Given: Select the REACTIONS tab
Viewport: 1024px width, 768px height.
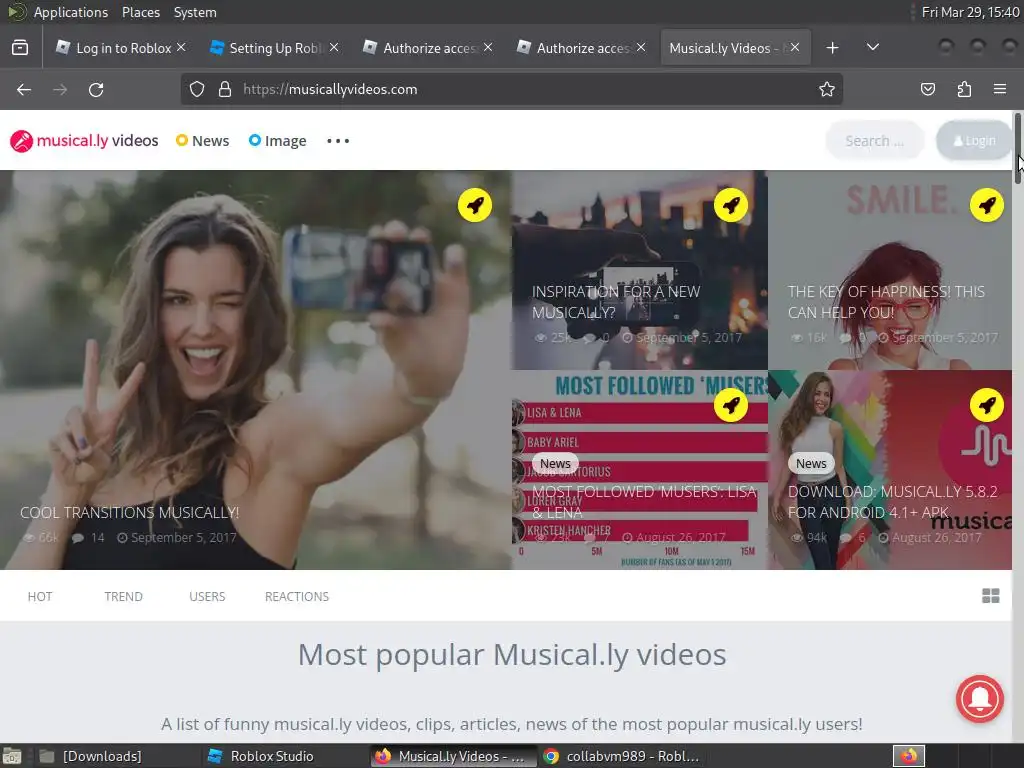Looking at the screenshot, I should click(296, 596).
